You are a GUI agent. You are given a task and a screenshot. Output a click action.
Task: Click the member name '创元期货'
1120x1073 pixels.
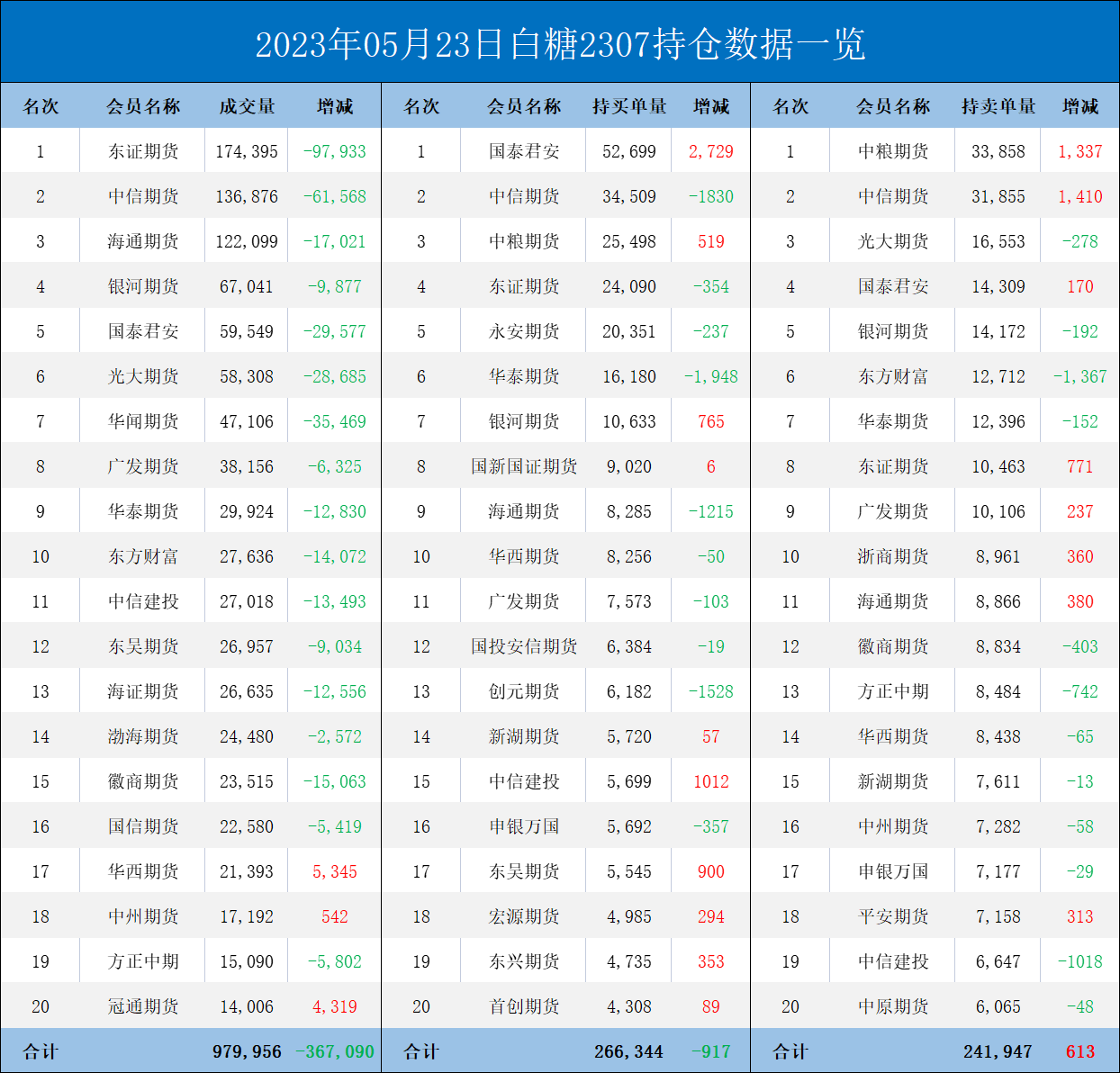click(x=524, y=691)
